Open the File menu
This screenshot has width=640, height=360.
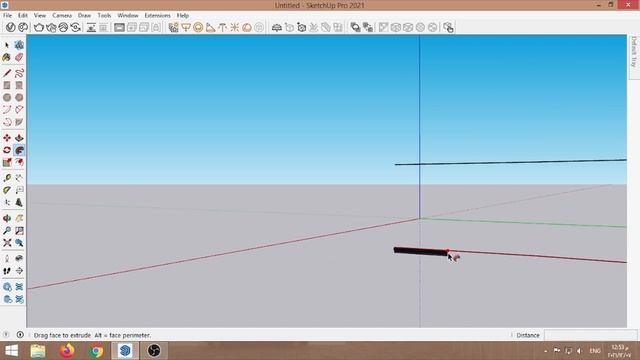pyautogui.click(x=7, y=15)
